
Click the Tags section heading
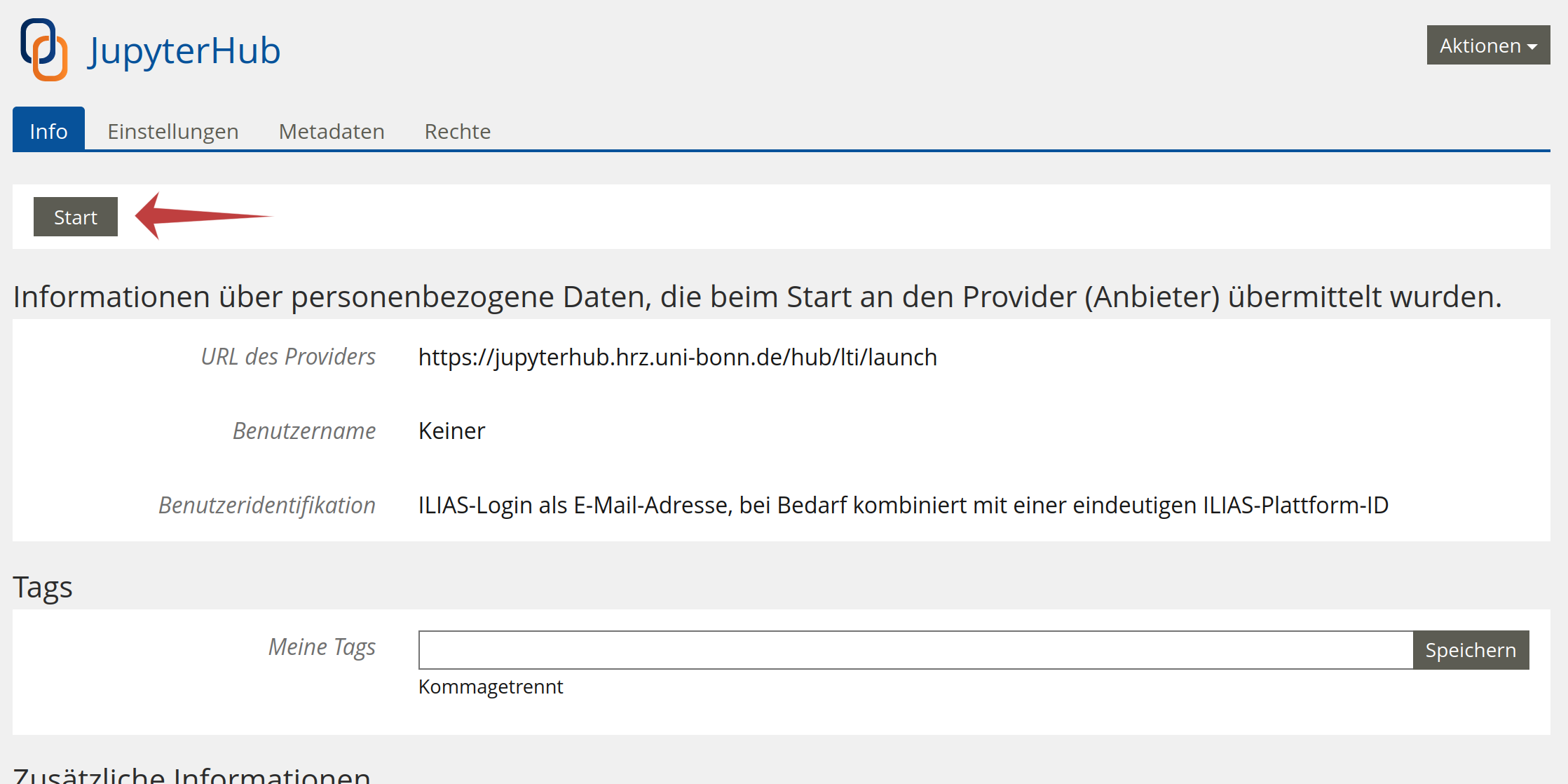43,587
